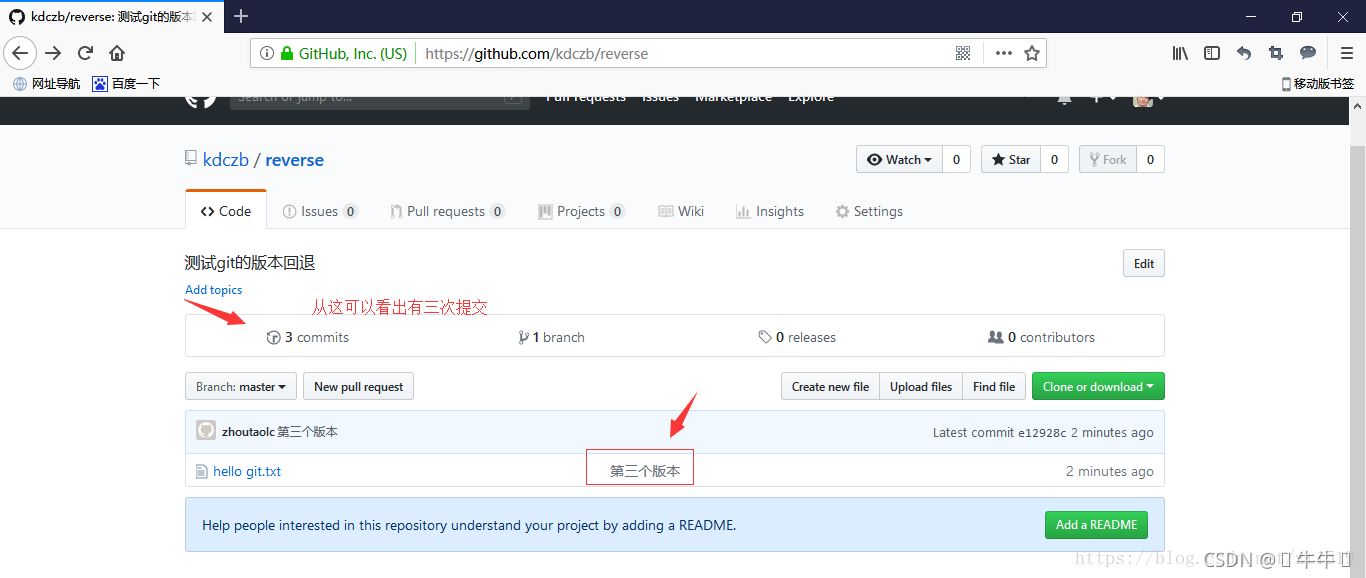
Task: Switch to the Issues tab
Action: click(x=320, y=211)
